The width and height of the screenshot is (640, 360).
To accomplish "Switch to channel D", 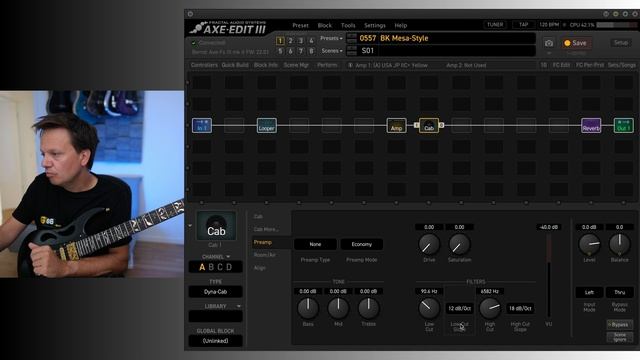I will click(229, 267).
